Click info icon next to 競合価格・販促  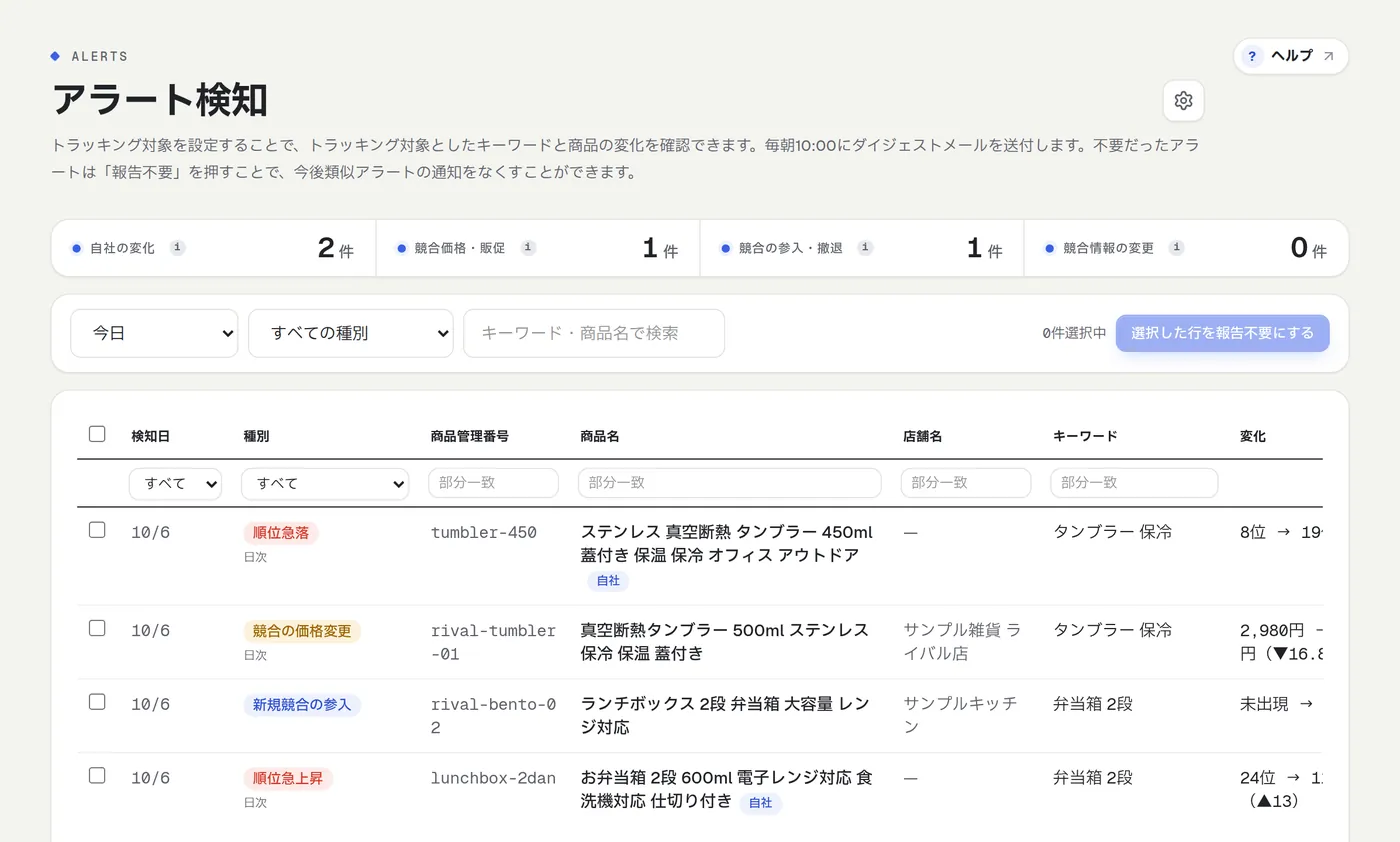coord(528,248)
